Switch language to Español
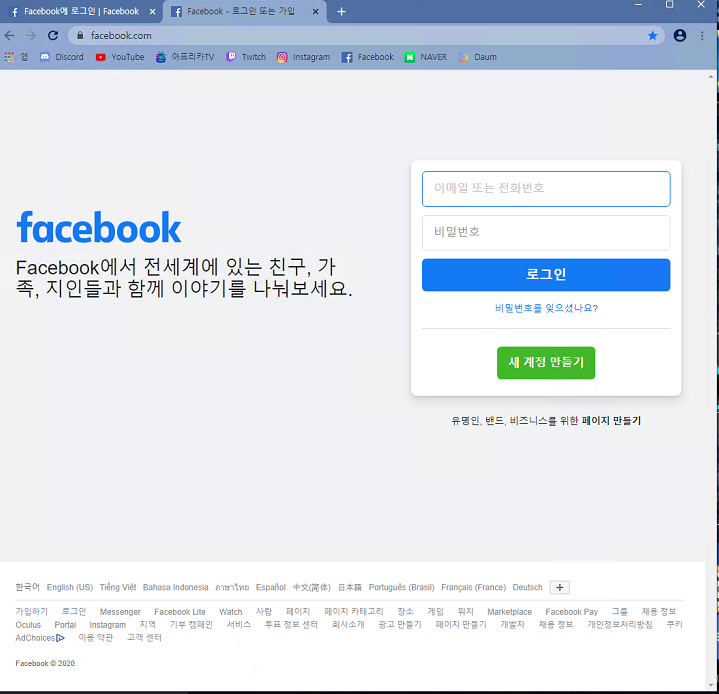719x694 pixels. point(271,587)
